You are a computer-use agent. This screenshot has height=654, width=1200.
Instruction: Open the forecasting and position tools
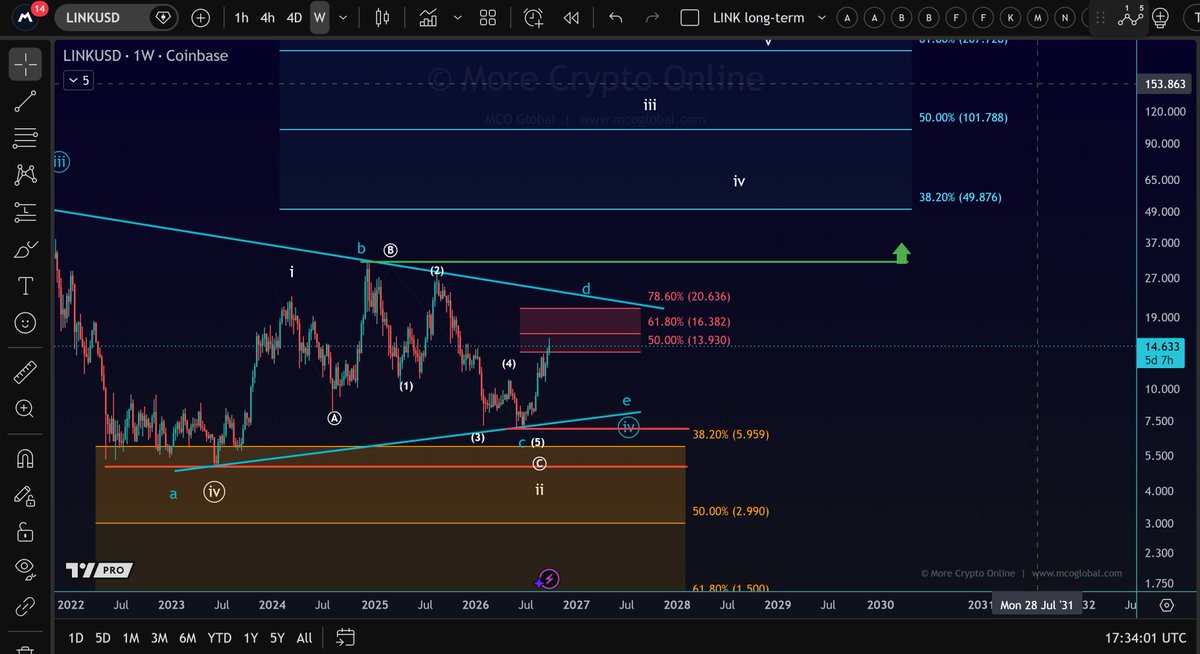(x=25, y=212)
